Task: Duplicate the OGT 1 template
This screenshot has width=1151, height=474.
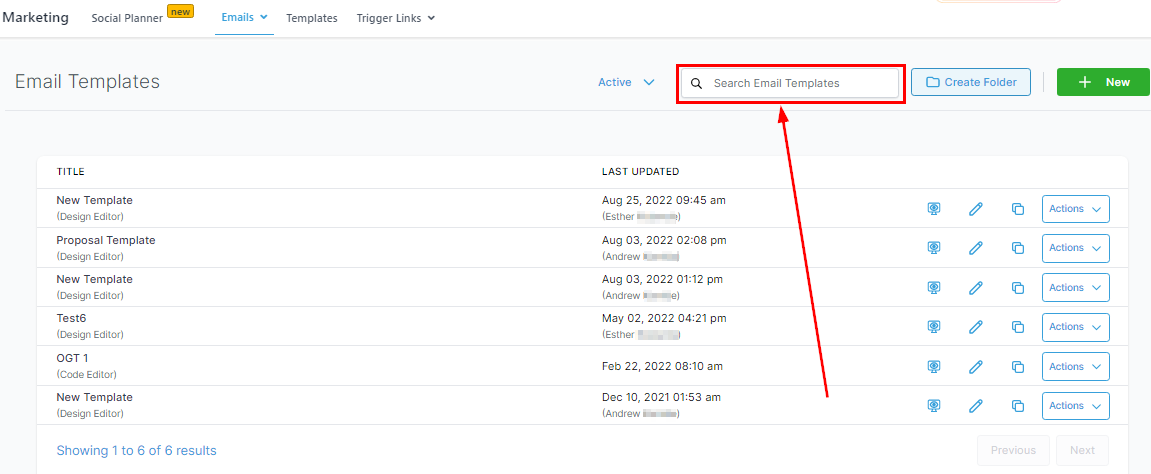Action: click(x=1018, y=367)
